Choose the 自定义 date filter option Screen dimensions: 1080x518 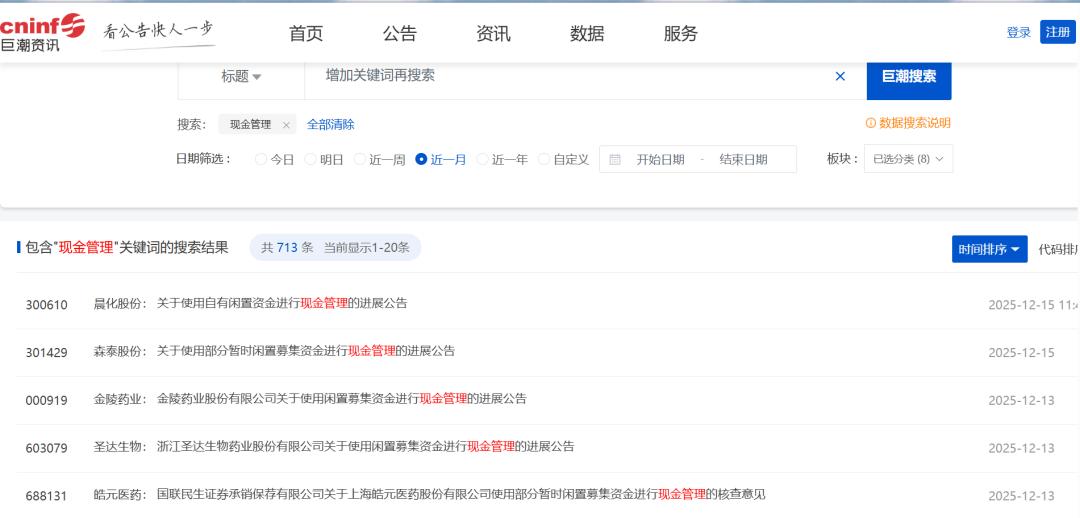coord(544,159)
